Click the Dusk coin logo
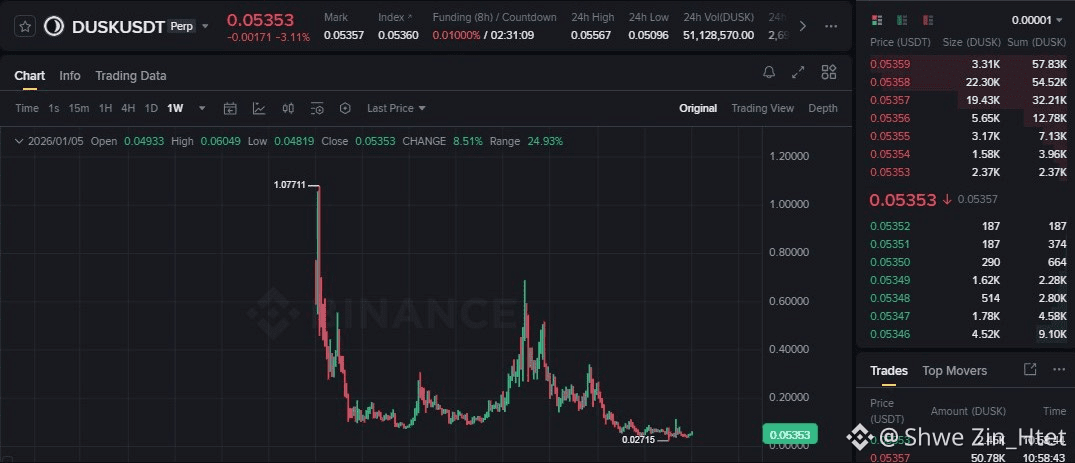1075x463 pixels. pyautogui.click(x=54, y=27)
